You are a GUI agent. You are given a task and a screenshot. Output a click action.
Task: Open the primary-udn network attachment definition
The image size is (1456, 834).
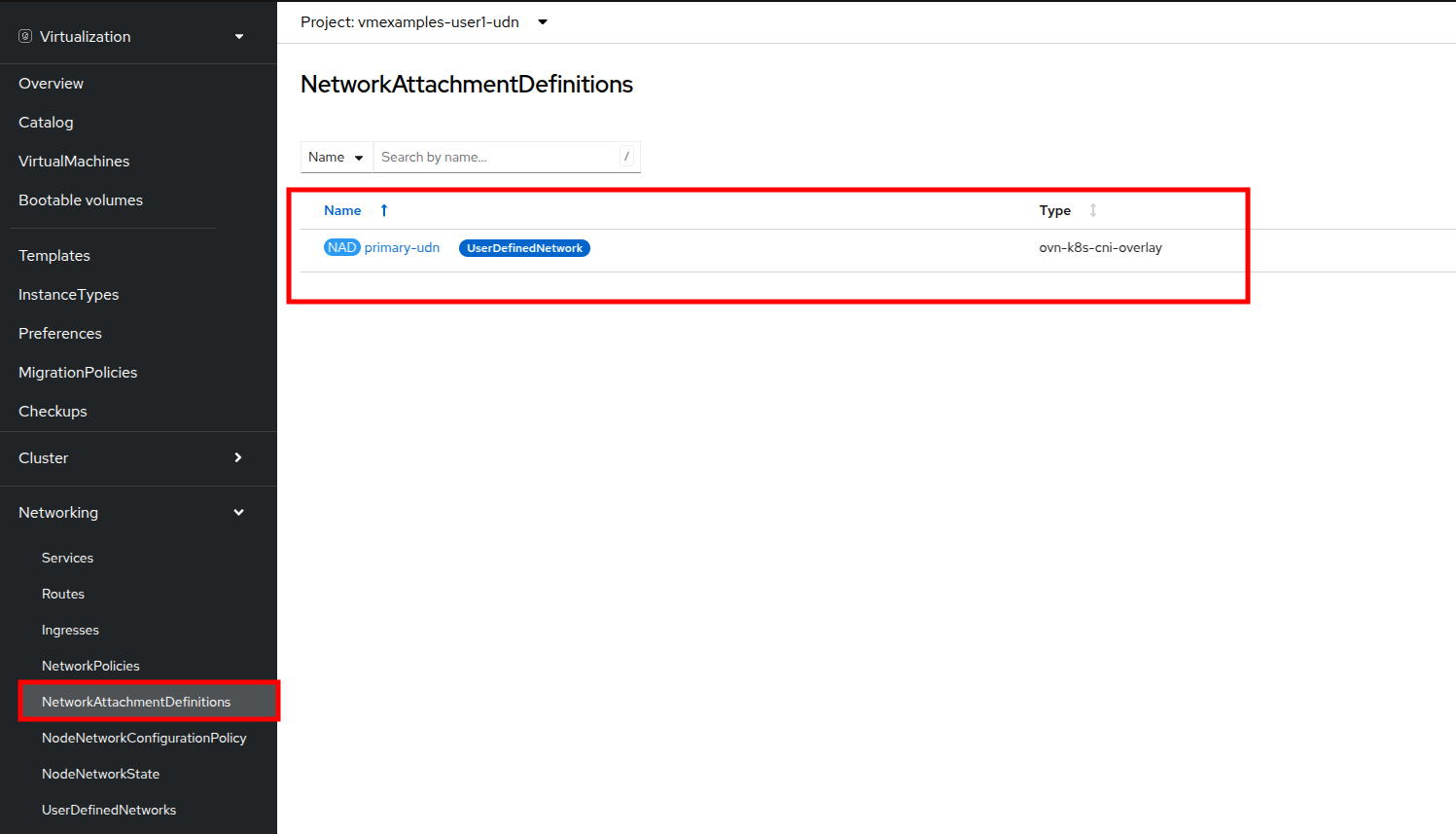click(x=402, y=248)
